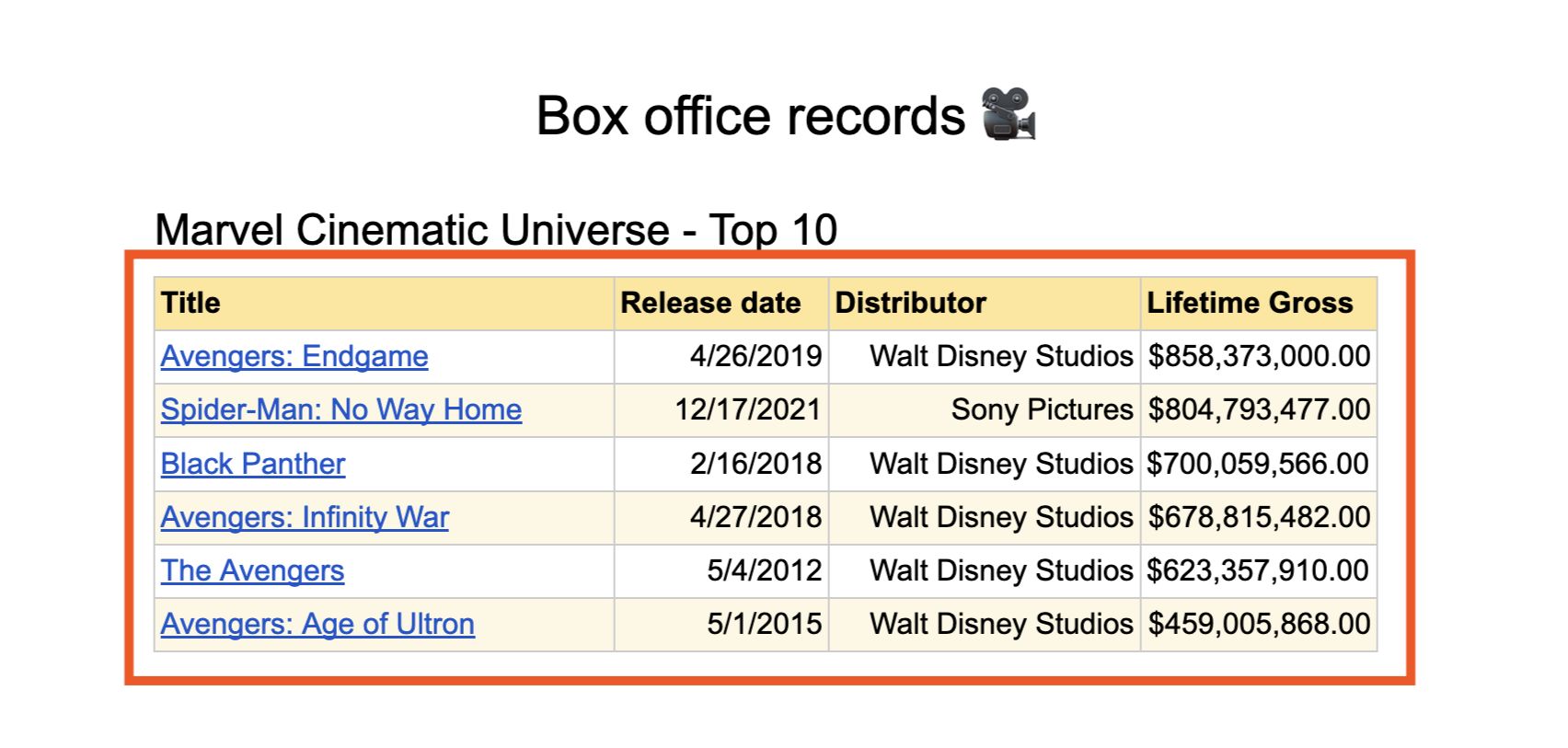Open the Avengers: Endgame link
The height and width of the screenshot is (748, 1568).
(294, 356)
